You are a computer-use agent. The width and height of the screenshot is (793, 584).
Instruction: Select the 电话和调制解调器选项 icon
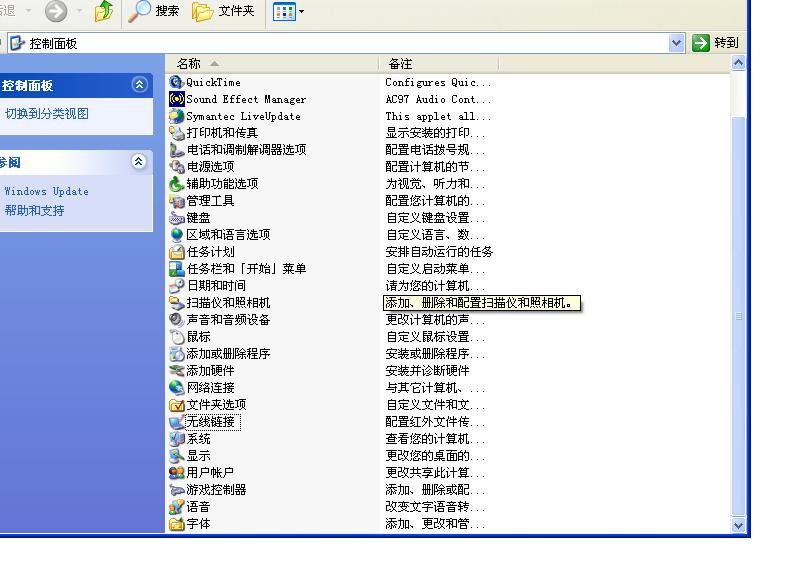176,150
